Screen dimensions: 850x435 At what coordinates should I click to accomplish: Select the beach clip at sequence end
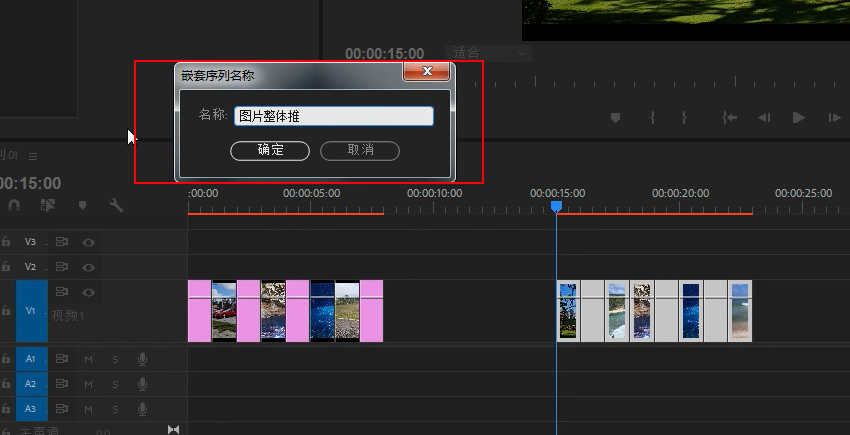pyautogui.click(x=740, y=311)
